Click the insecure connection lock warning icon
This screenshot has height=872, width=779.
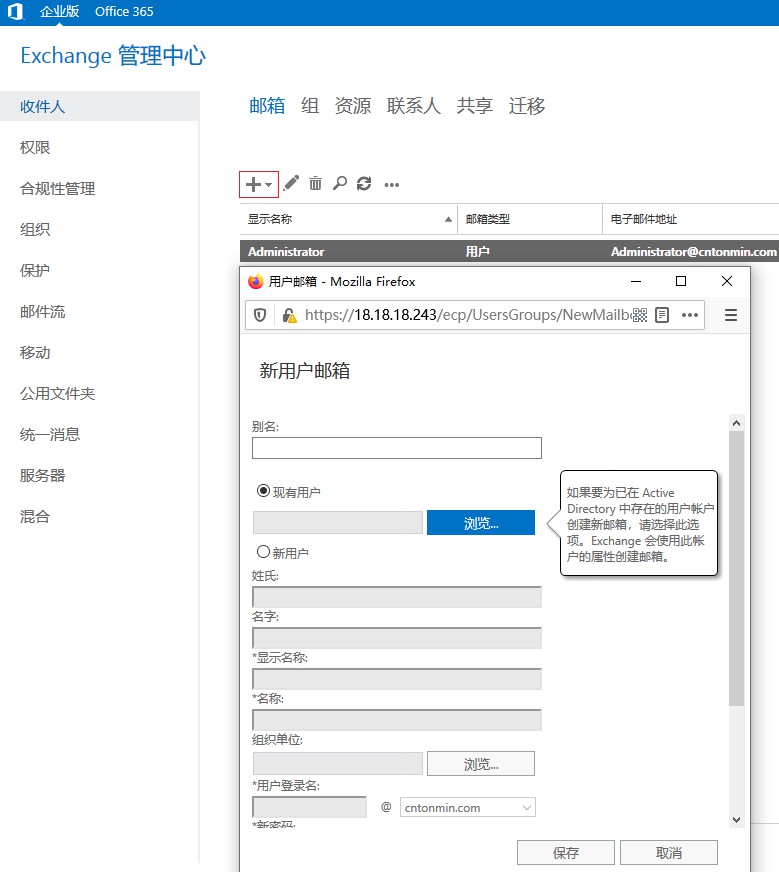pos(289,315)
